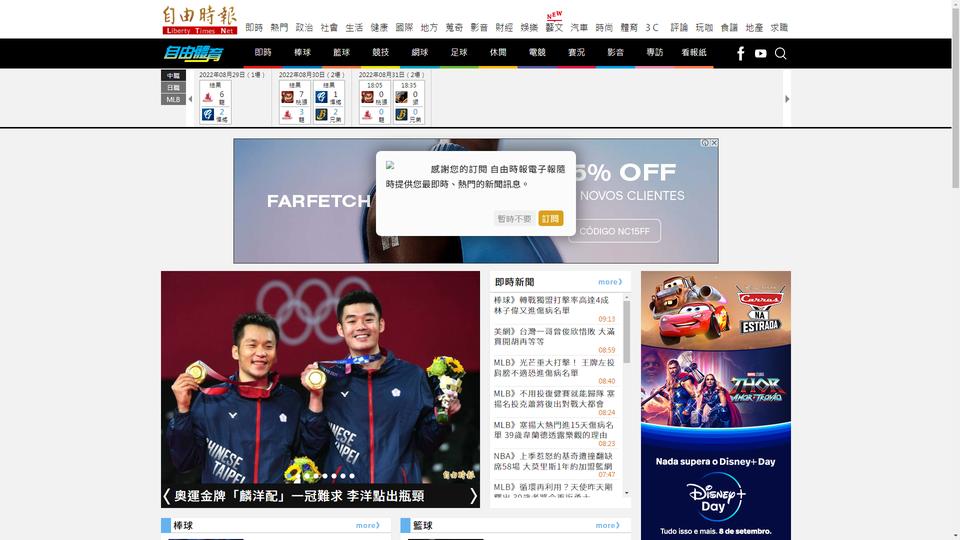Click 訂閱 button in notification popup

point(550,219)
